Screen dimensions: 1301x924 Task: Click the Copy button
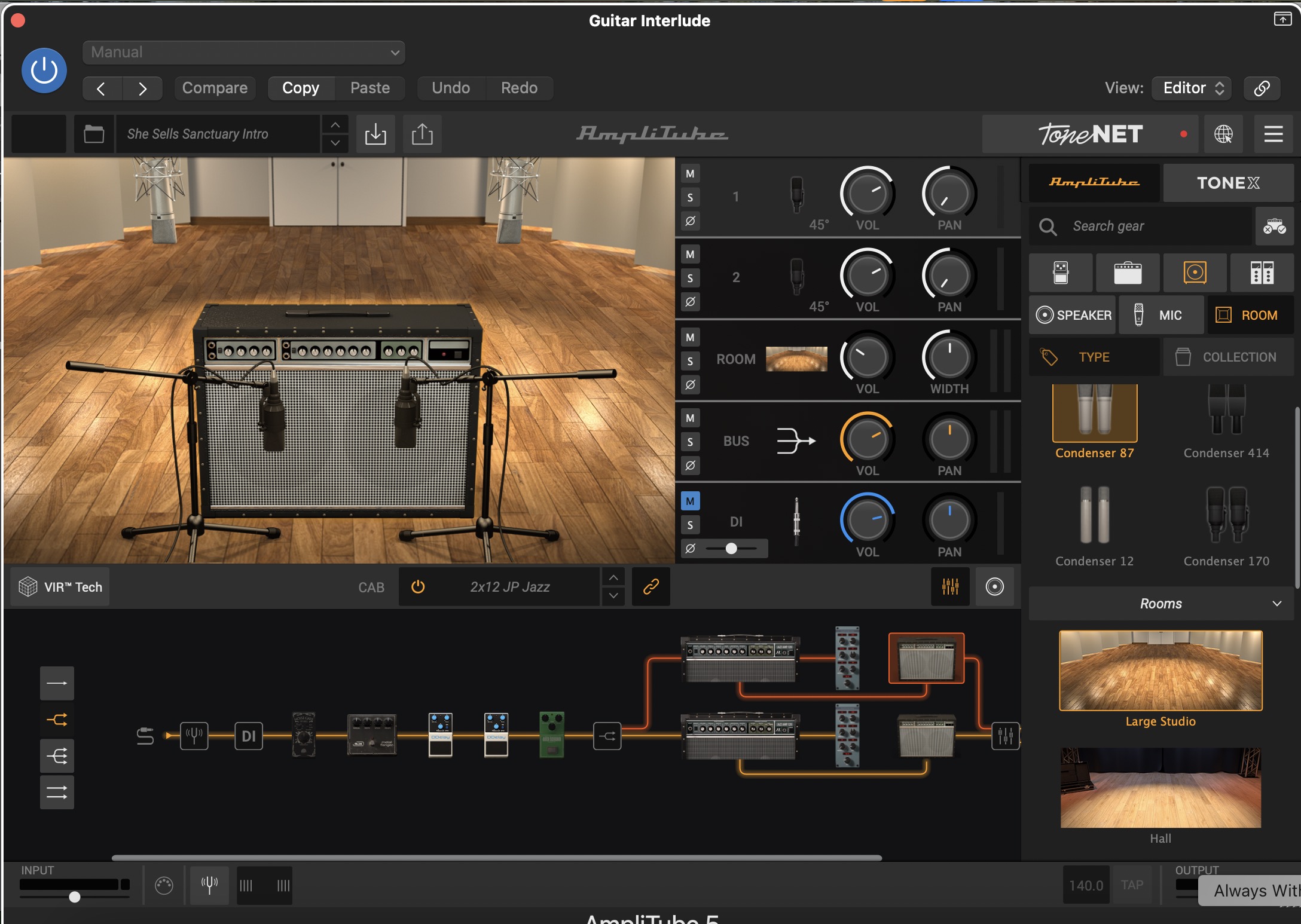tap(301, 88)
